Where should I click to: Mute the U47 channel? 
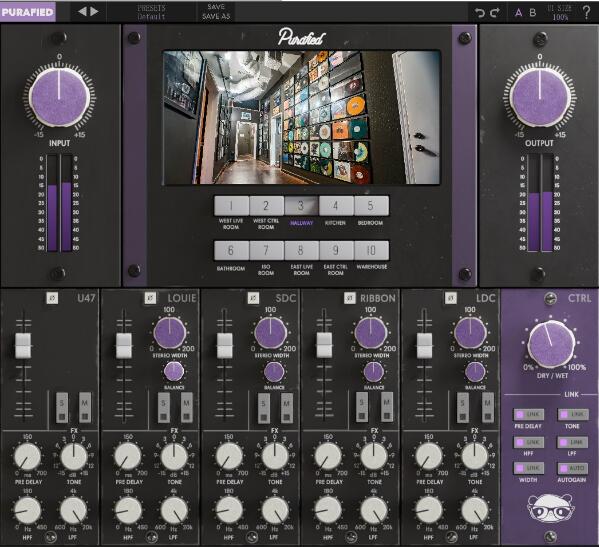click(85, 407)
